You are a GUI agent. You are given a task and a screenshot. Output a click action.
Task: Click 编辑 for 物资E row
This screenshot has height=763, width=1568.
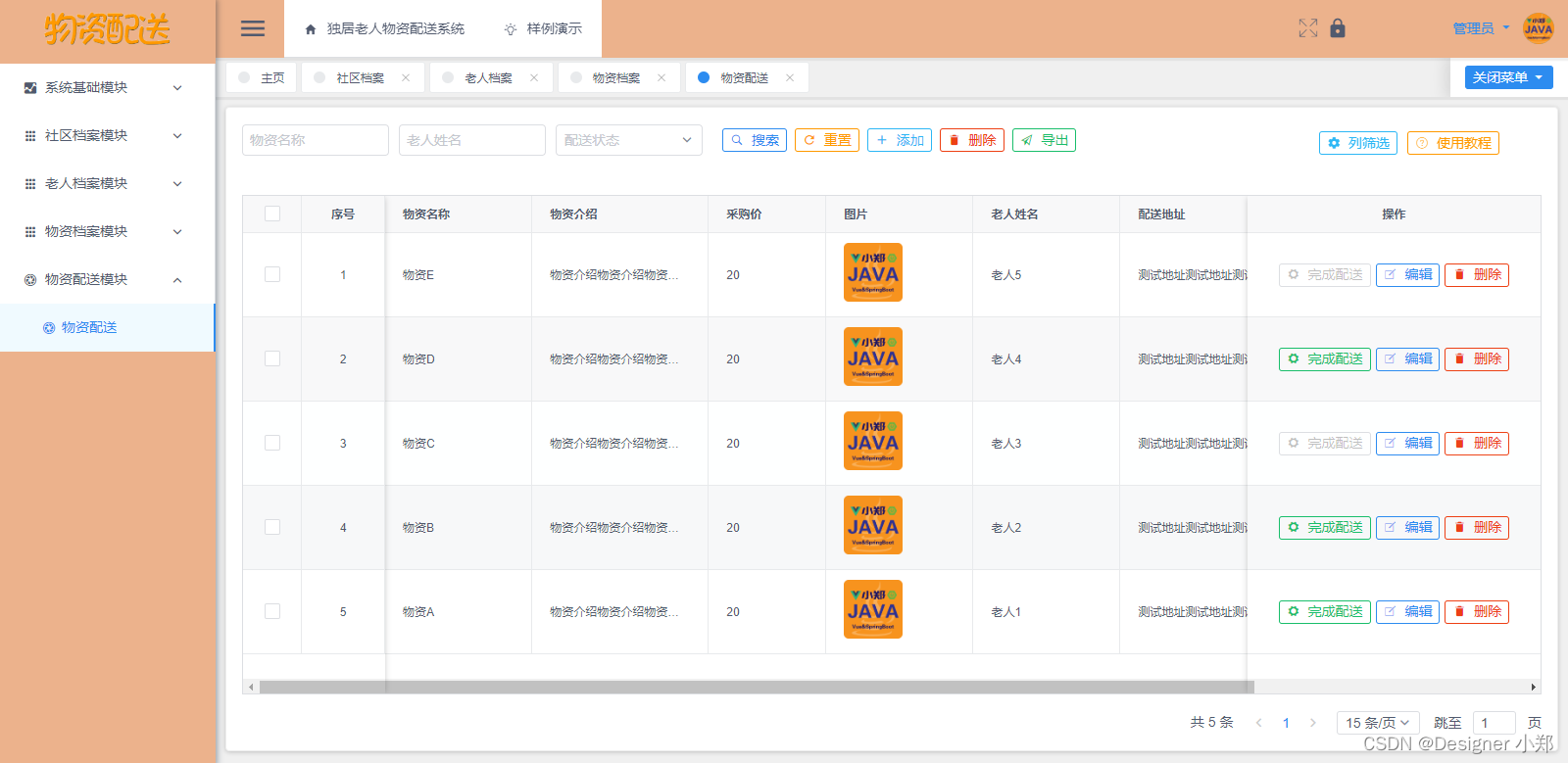tap(1408, 275)
